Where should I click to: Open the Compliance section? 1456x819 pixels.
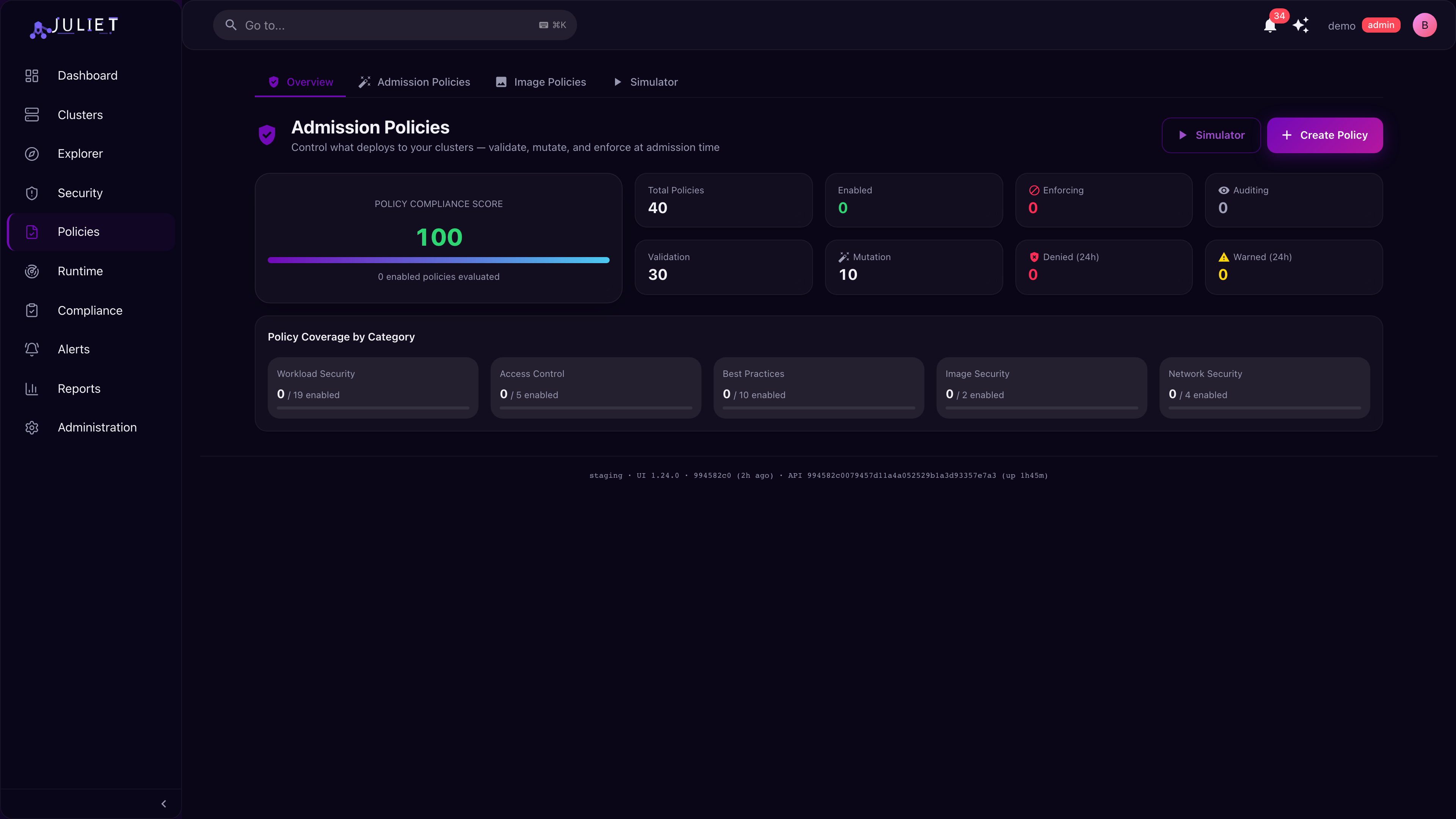90,310
